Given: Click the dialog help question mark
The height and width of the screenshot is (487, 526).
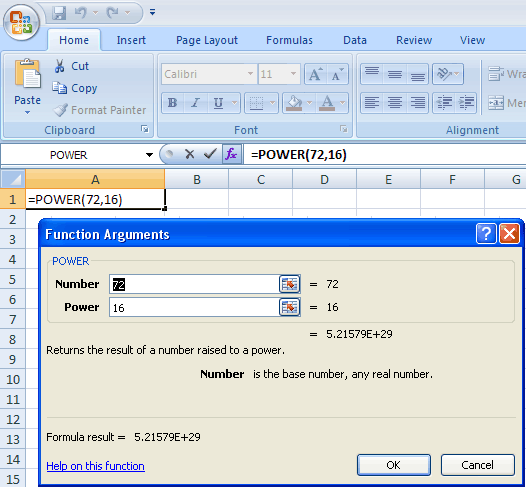Looking at the screenshot, I should pyautogui.click(x=486, y=233).
